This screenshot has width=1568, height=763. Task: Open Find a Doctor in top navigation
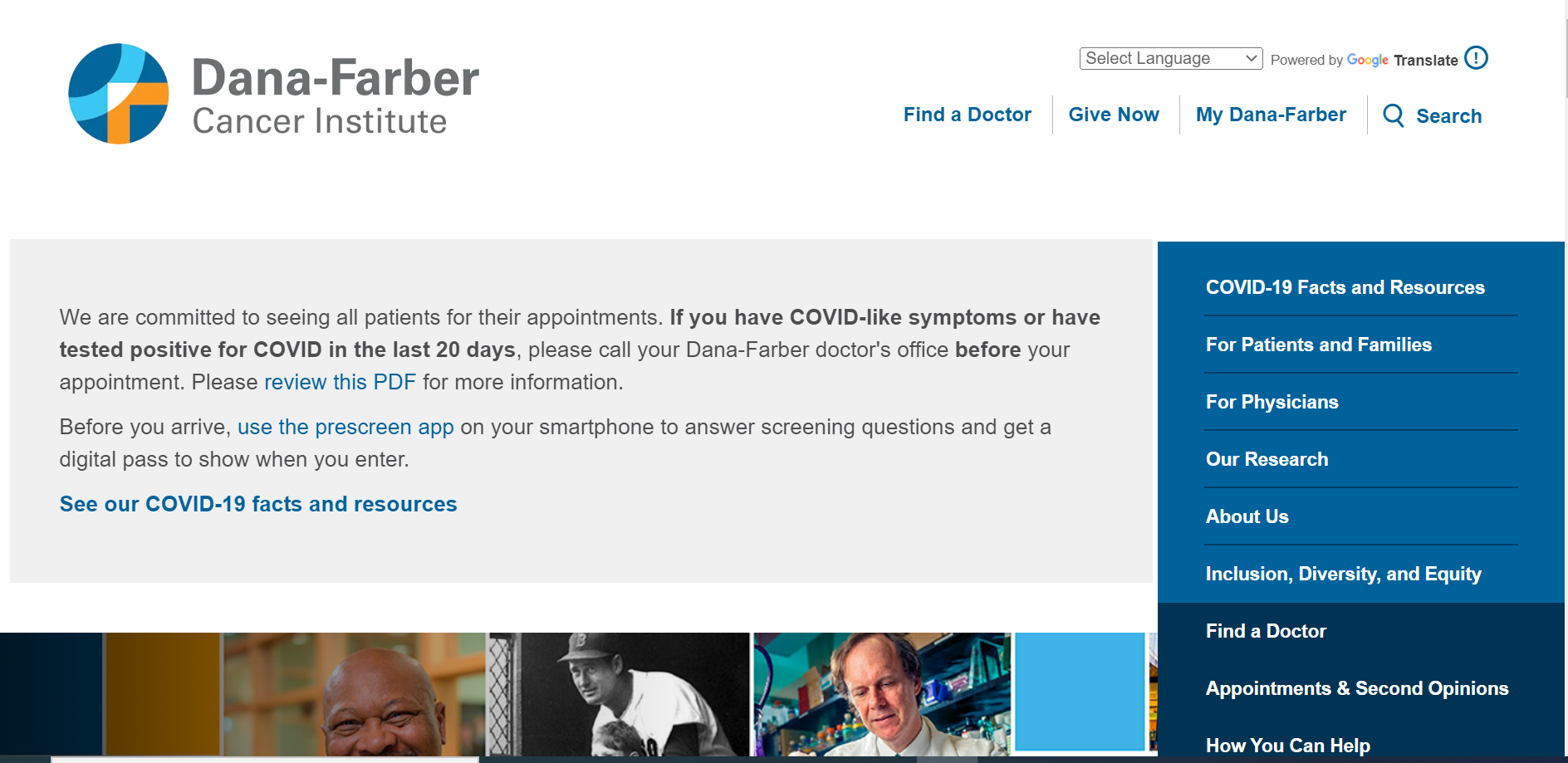pos(967,115)
